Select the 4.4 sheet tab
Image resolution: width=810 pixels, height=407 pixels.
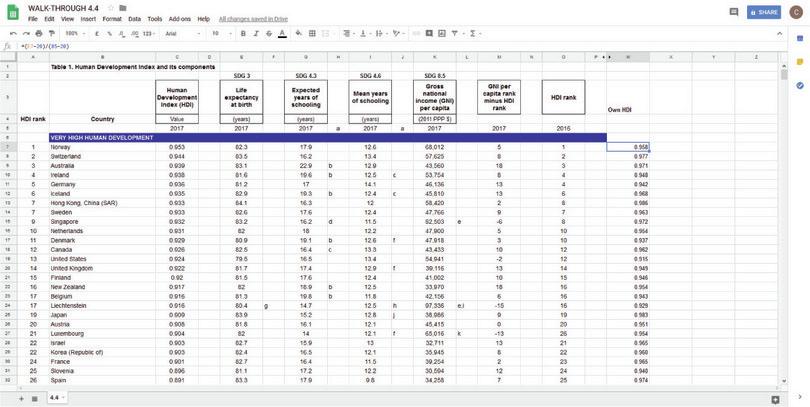click(58, 398)
